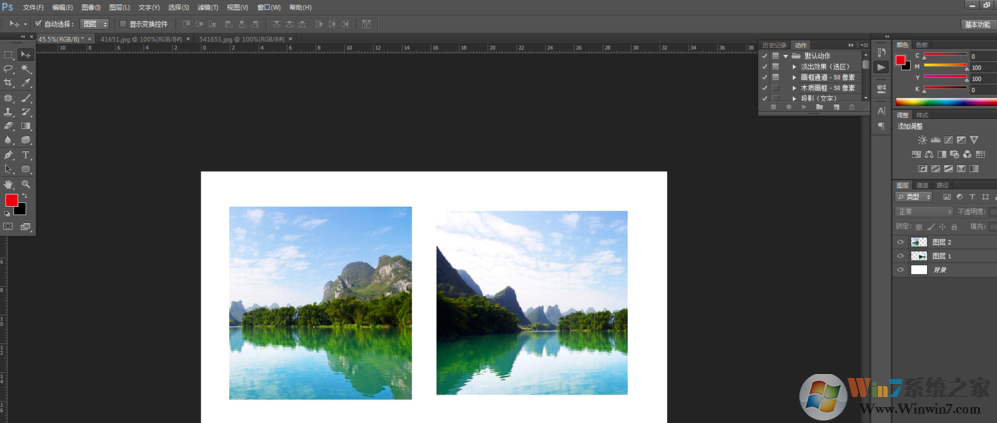This screenshot has width=997, height=423.
Task: Pick the Horizontal Type tool
Action: (x=26, y=155)
